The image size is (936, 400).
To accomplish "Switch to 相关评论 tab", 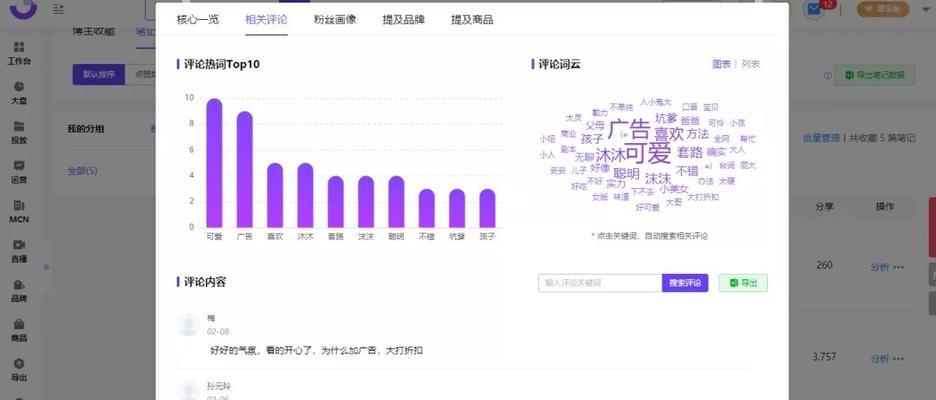I will (266, 20).
